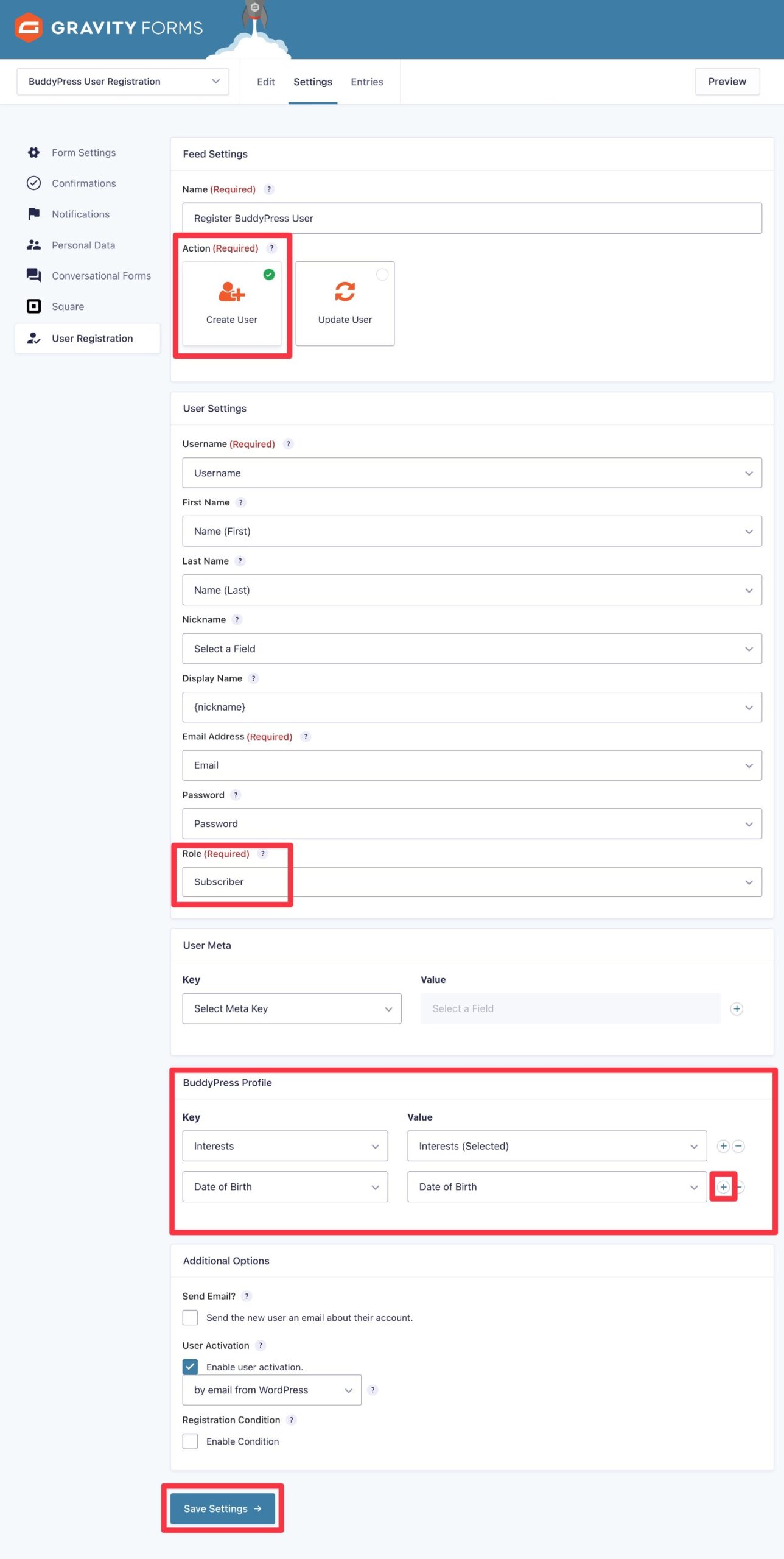Open the Select Meta Key dropdown

(292, 1009)
